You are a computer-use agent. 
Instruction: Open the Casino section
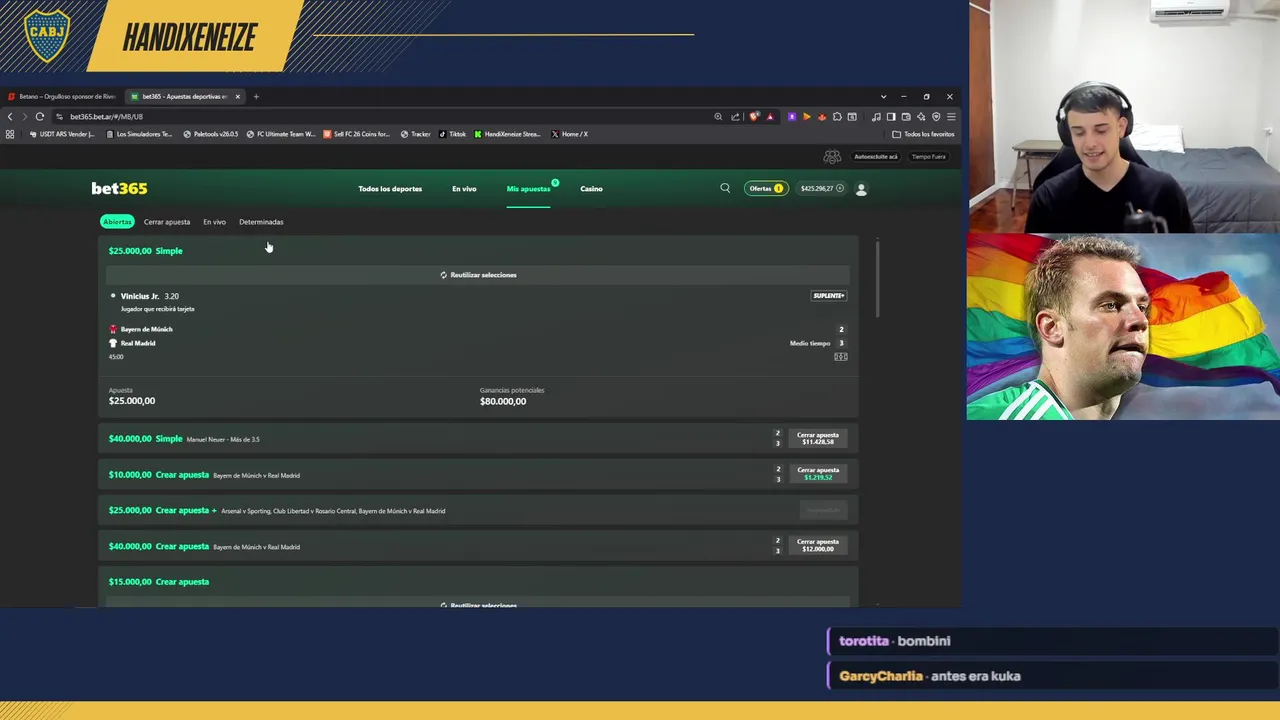[x=591, y=189]
